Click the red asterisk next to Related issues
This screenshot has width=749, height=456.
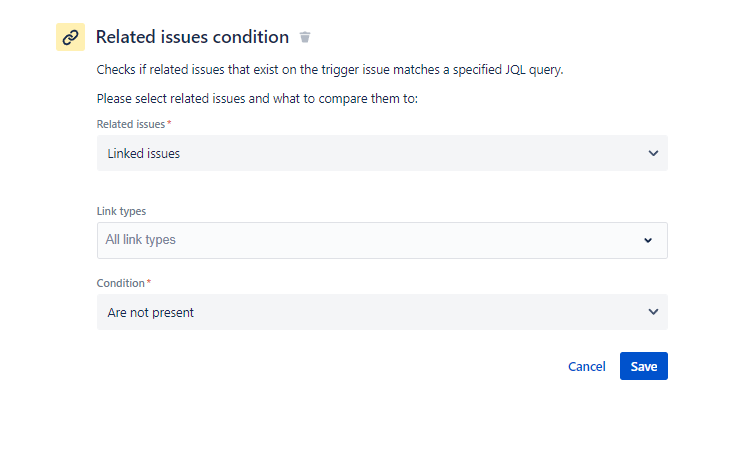click(x=169, y=123)
